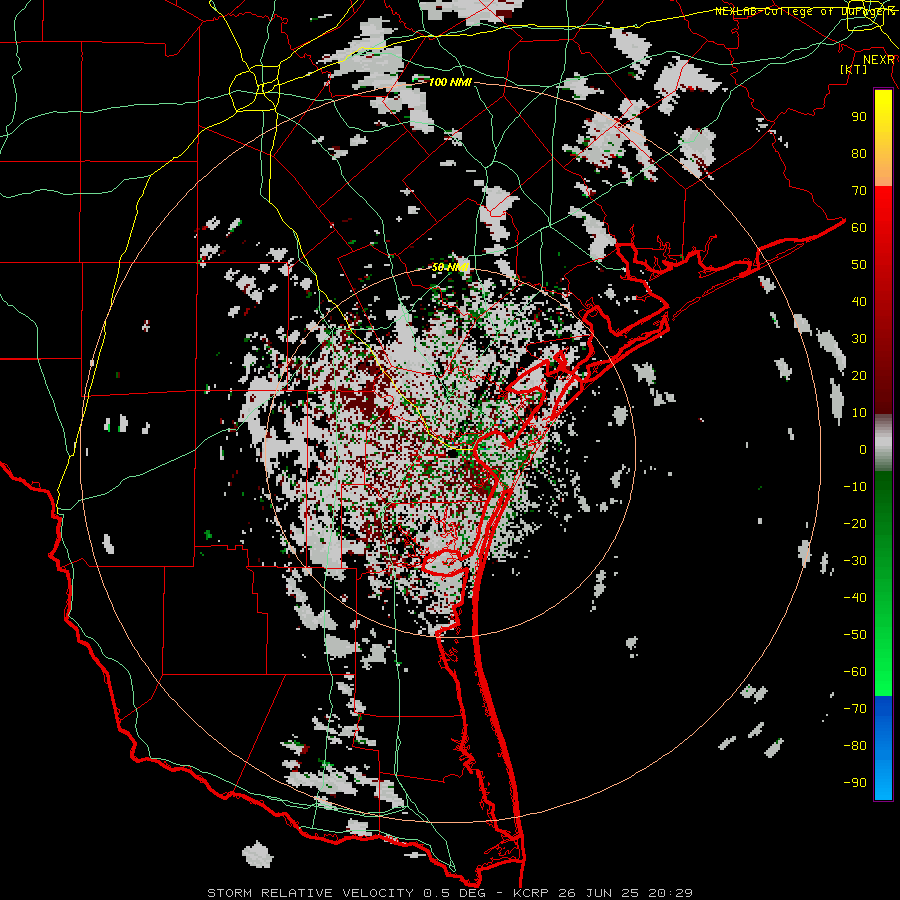Select the -50 value on the velocity scale
This screenshot has height=900, width=900.
point(855,635)
